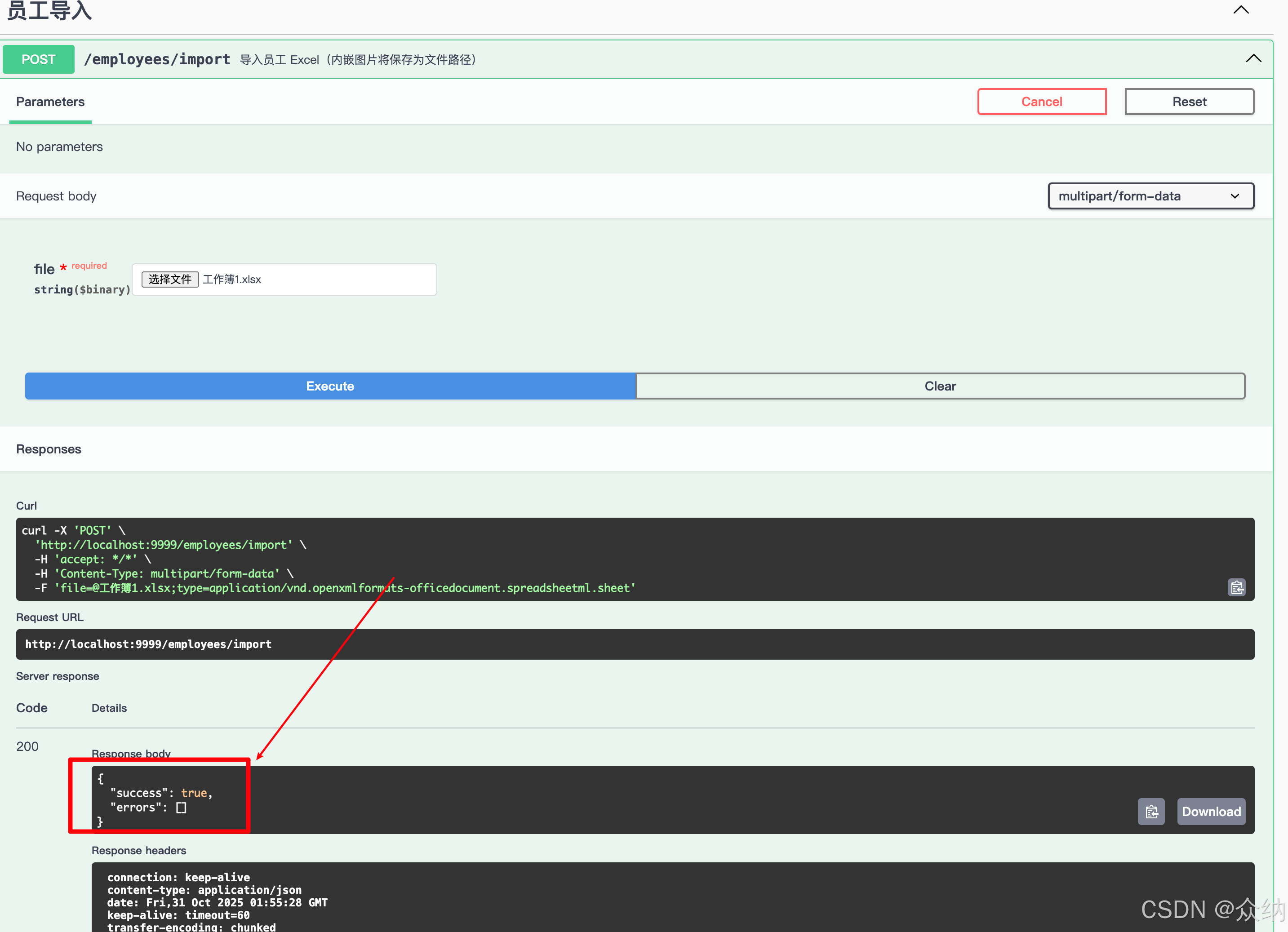Copy the curl command to clipboard

1236,587
